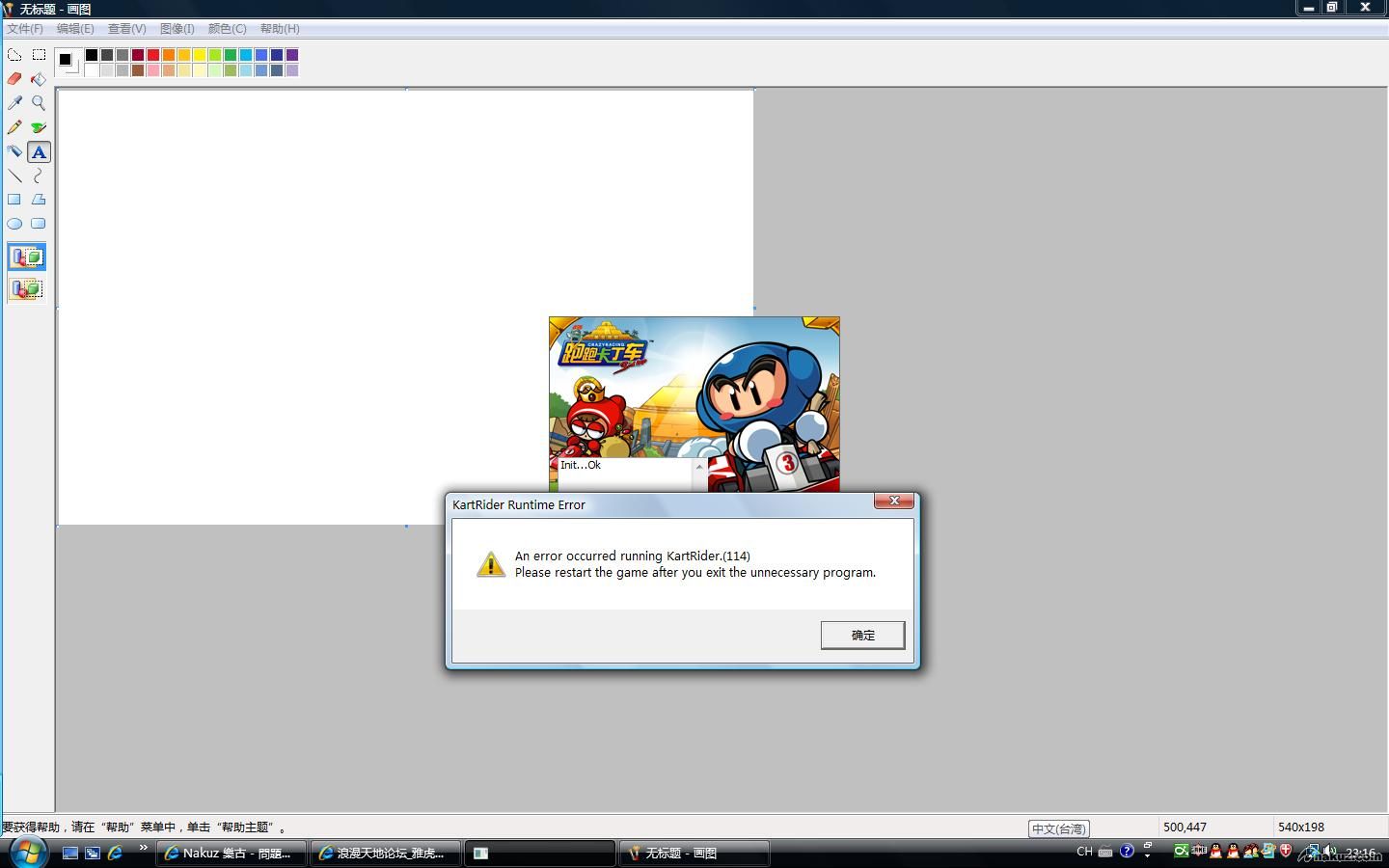Close the KartRider Runtime Error dialog
The image size is (1389, 868).
tap(894, 501)
